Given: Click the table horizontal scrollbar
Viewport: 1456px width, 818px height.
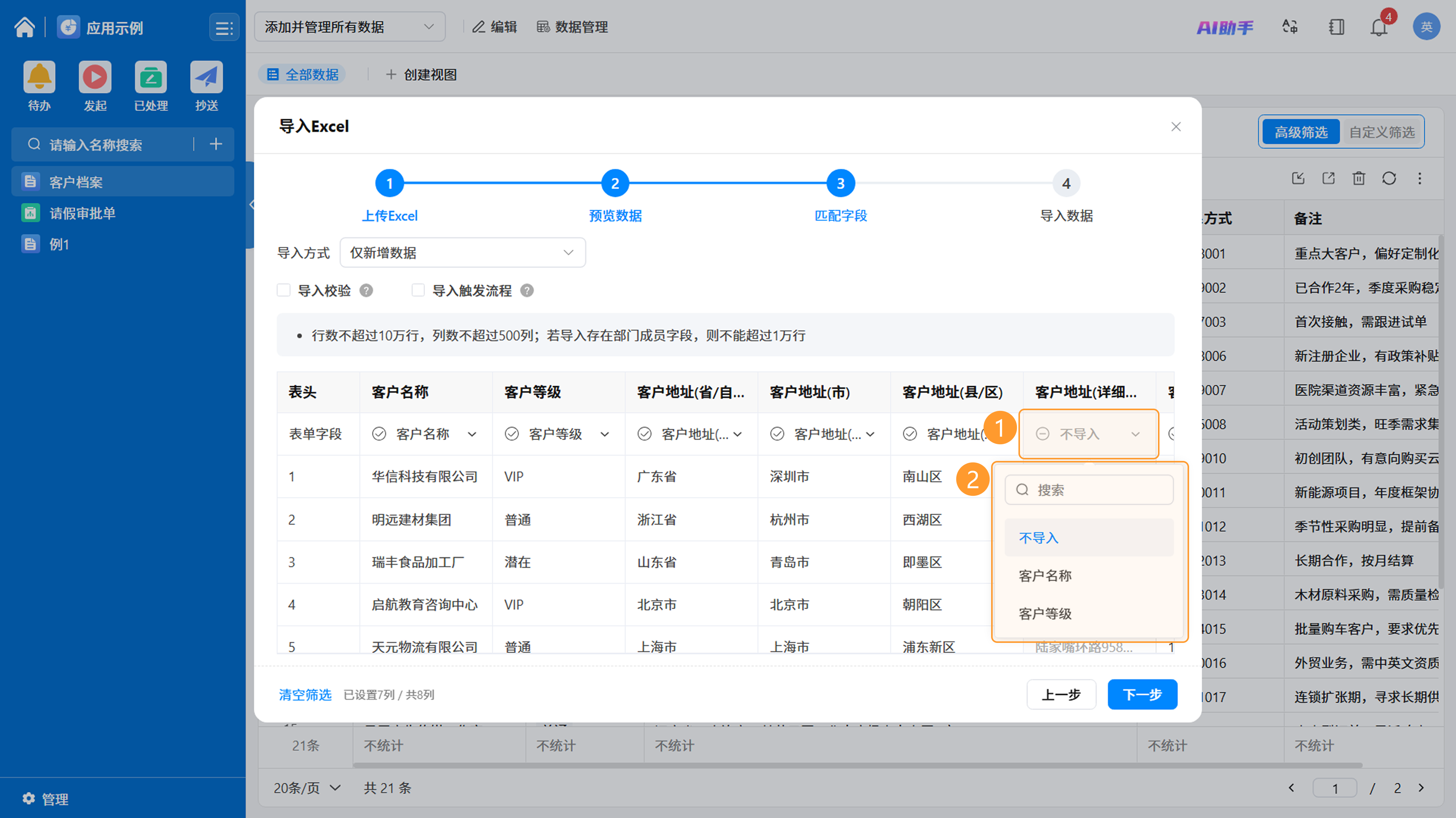Looking at the screenshot, I should point(857,765).
